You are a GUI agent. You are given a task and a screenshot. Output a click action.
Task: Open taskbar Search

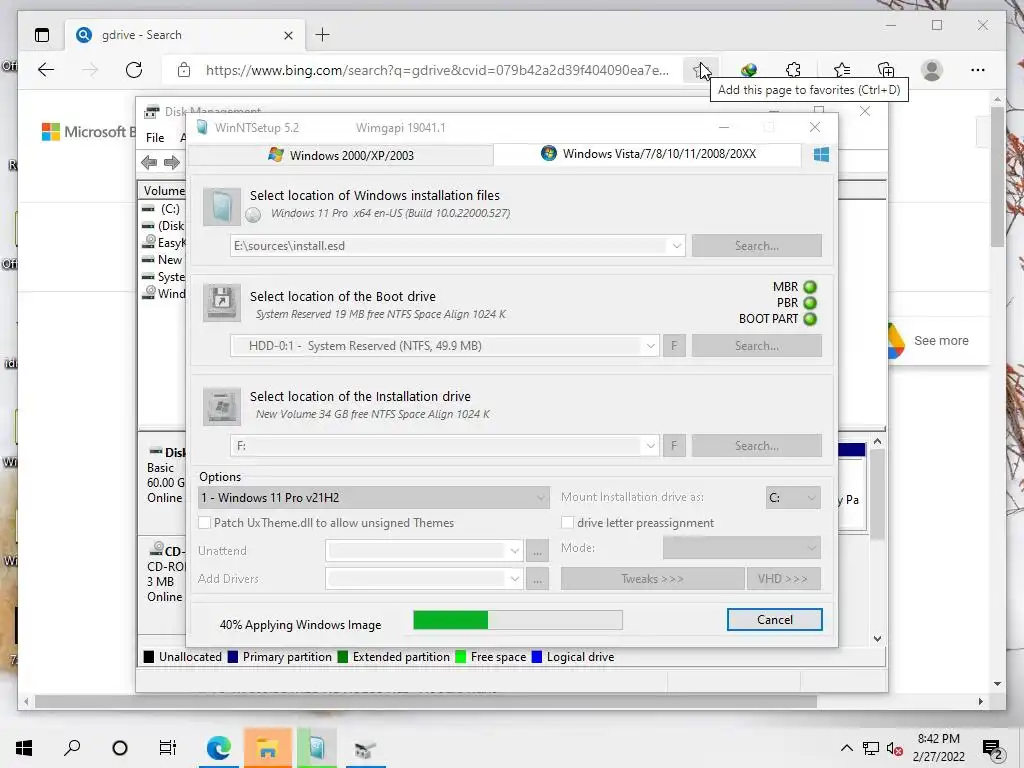[x=72, y=748]
